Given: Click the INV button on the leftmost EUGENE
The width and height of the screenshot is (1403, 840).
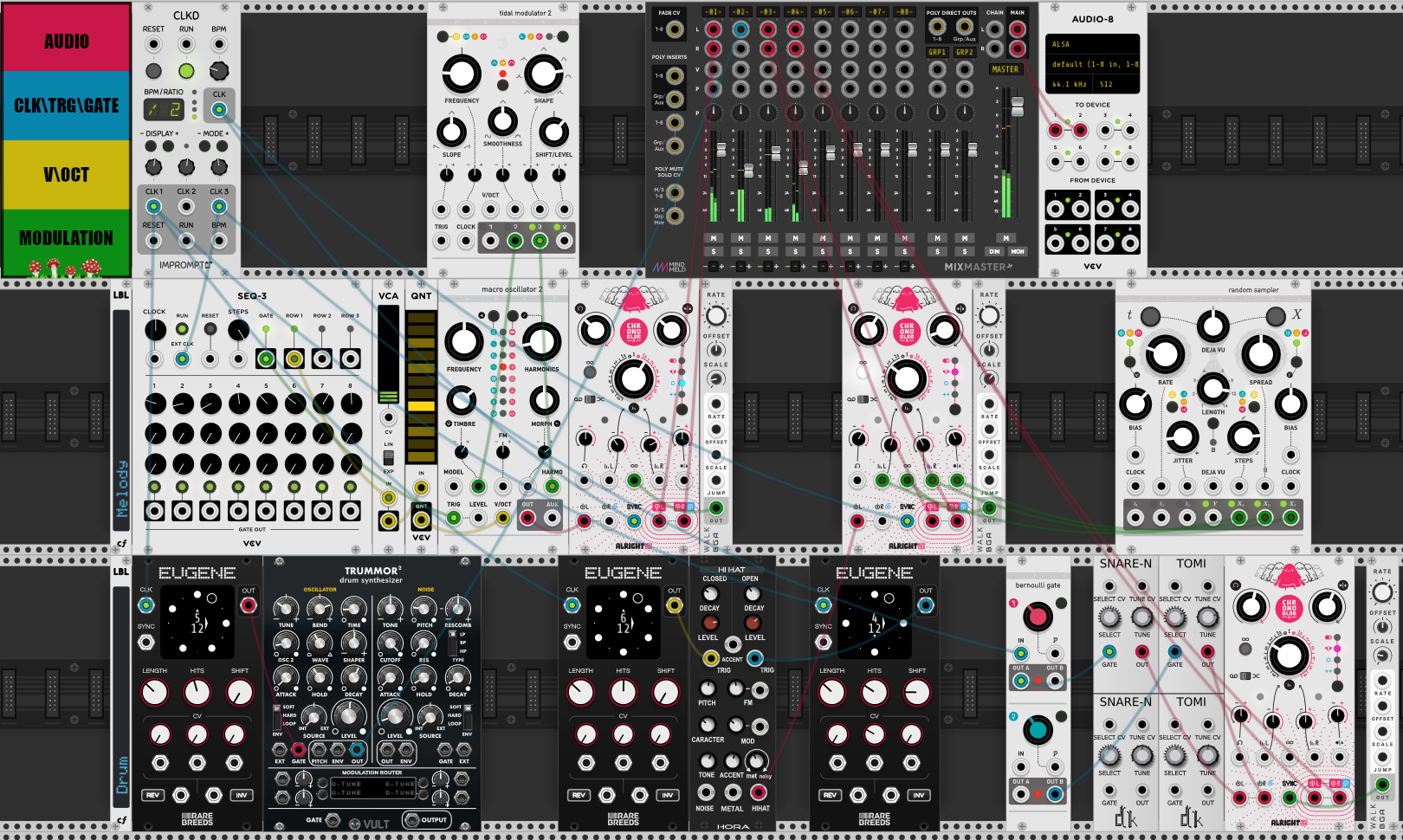Looking at the screenshot, I should (x=242, y=795).
